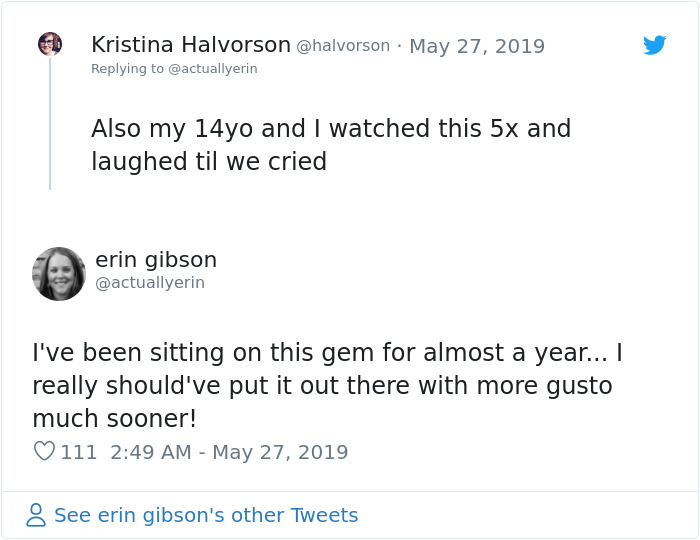
Task: Click the words "much sooner!" in erin's tweet
Action: pos(114,418)
